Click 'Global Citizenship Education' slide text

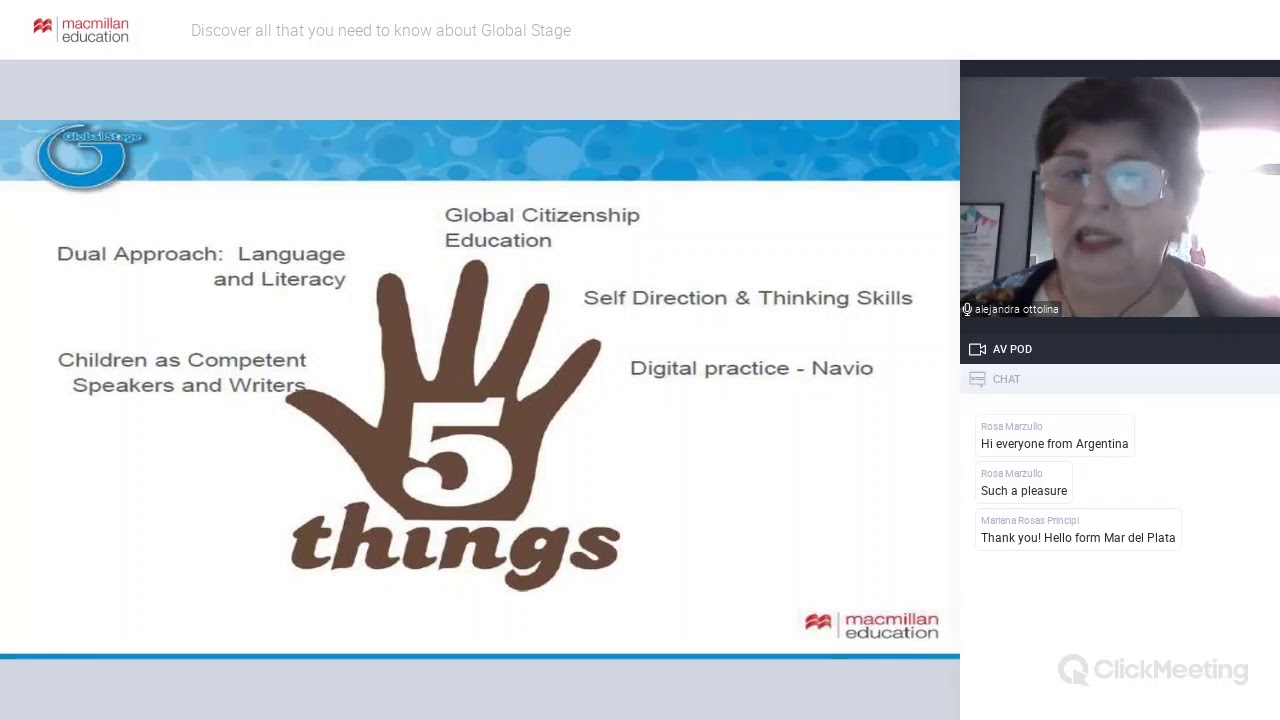[542, 227]
